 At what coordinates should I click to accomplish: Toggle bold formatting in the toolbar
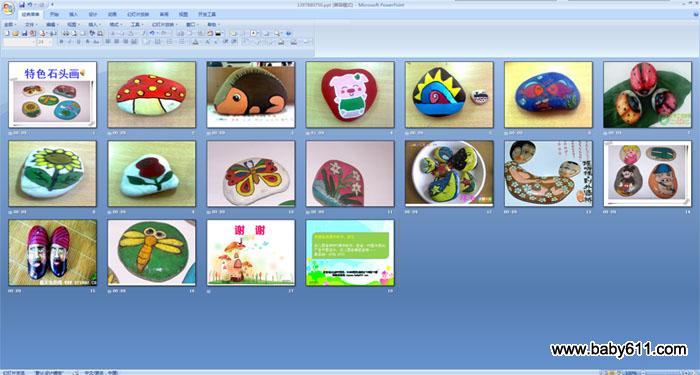[61, 42]
